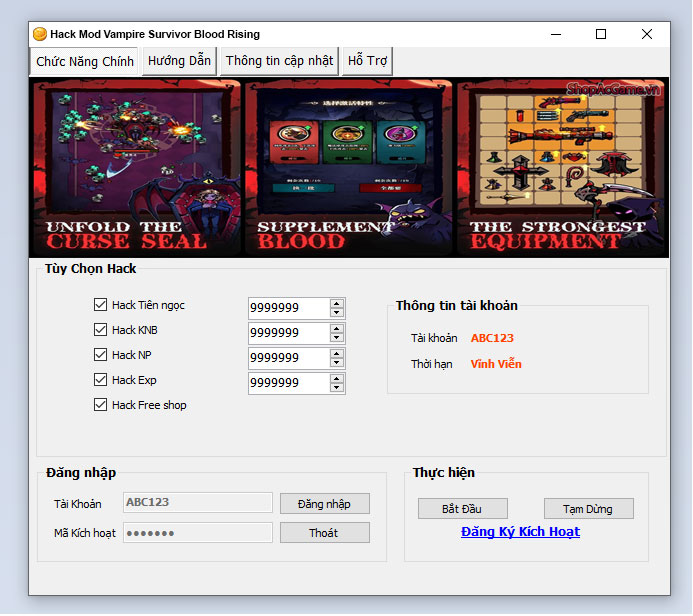
Task: Decrease the Hack Exp value arrow
Action: coord(337,388)
